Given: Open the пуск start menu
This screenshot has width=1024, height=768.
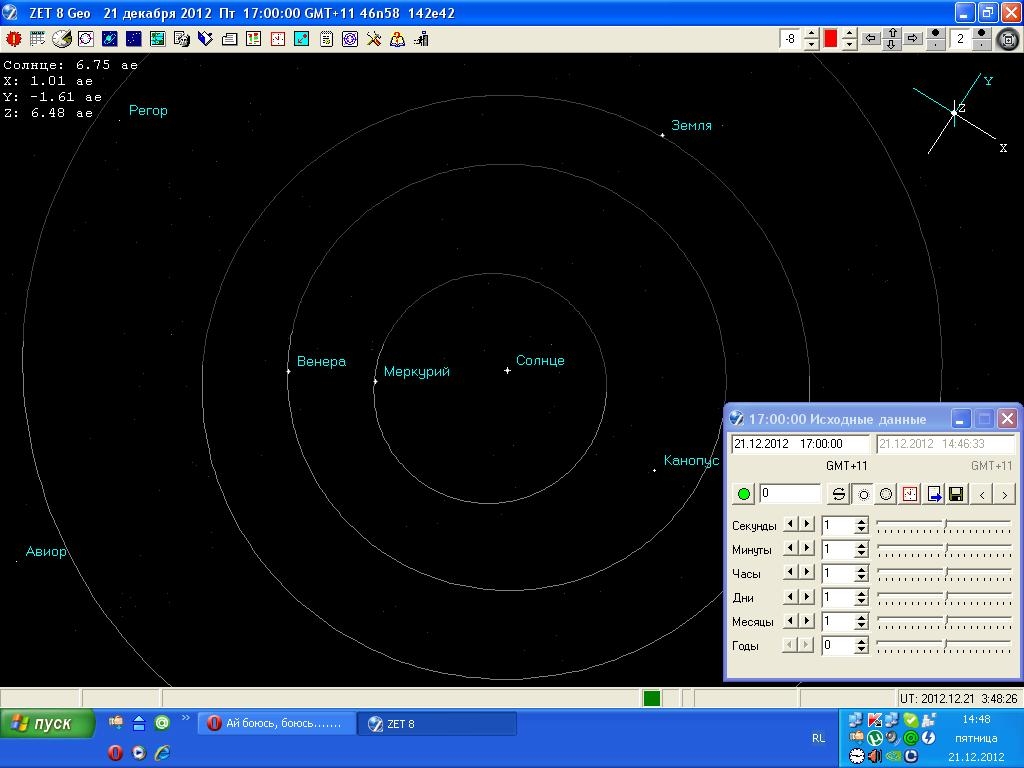Looking at the screenshot, I should pos(47,724).
